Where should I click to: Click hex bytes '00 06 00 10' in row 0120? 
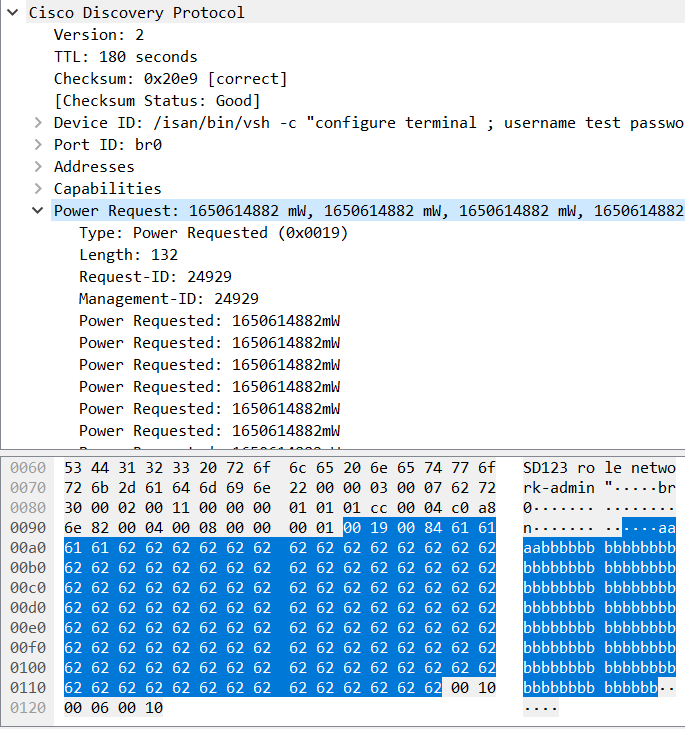113,708
